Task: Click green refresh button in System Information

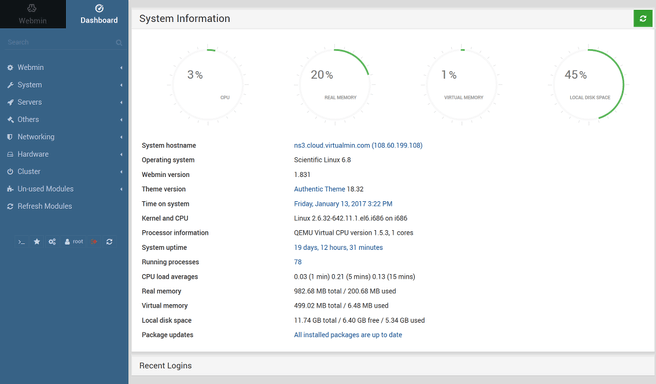Action: [x=643, y=18]
